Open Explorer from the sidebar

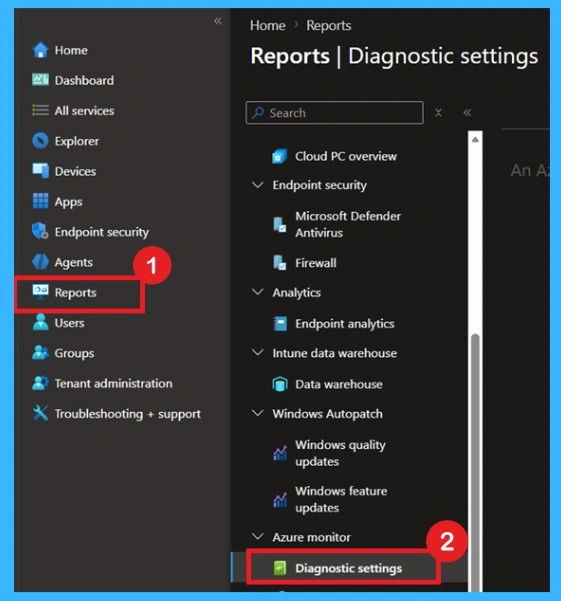pos(77,141)
